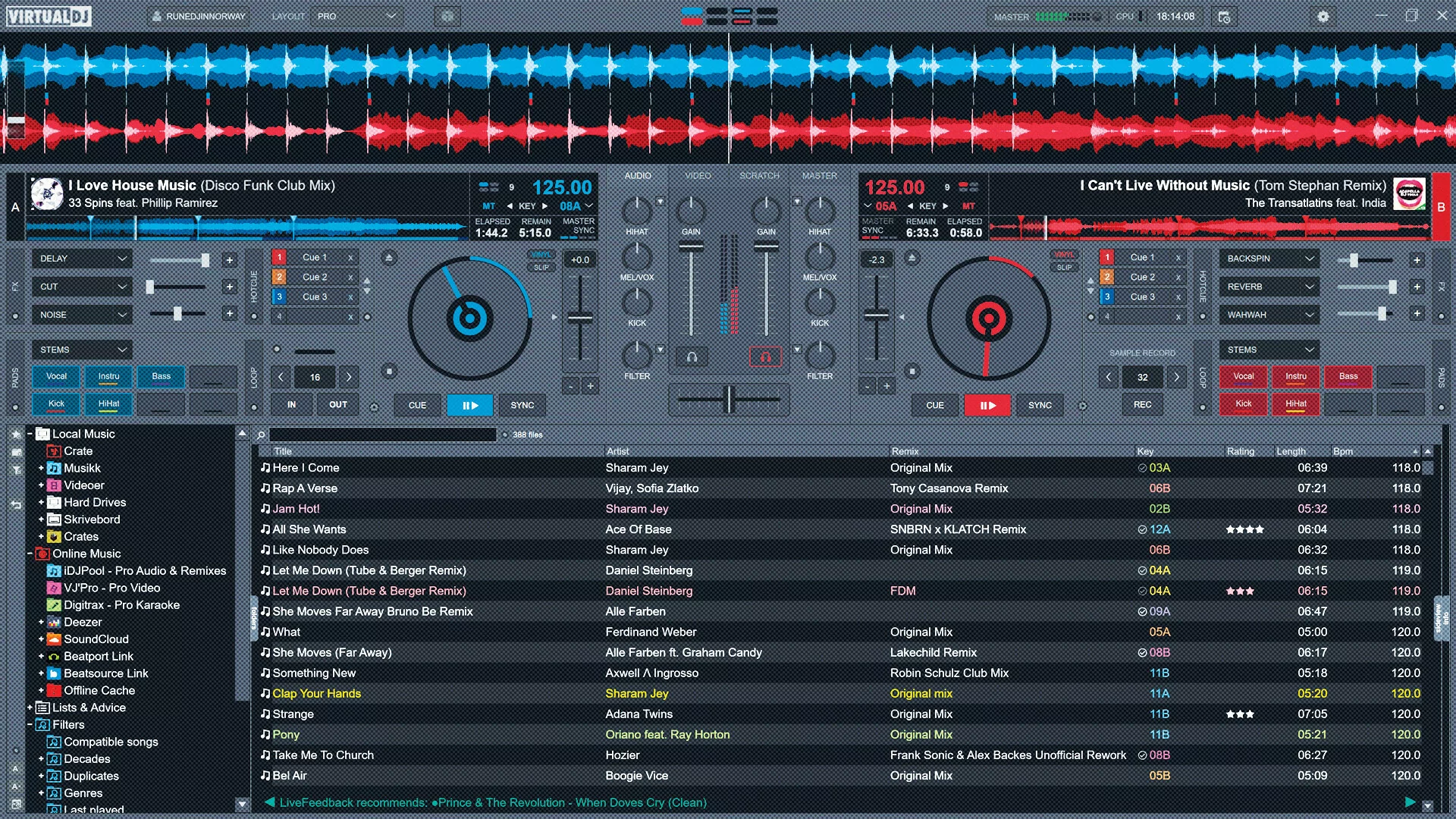
Task: Open the clock/recording icon beside time
Action: (x=1224, y=16)
